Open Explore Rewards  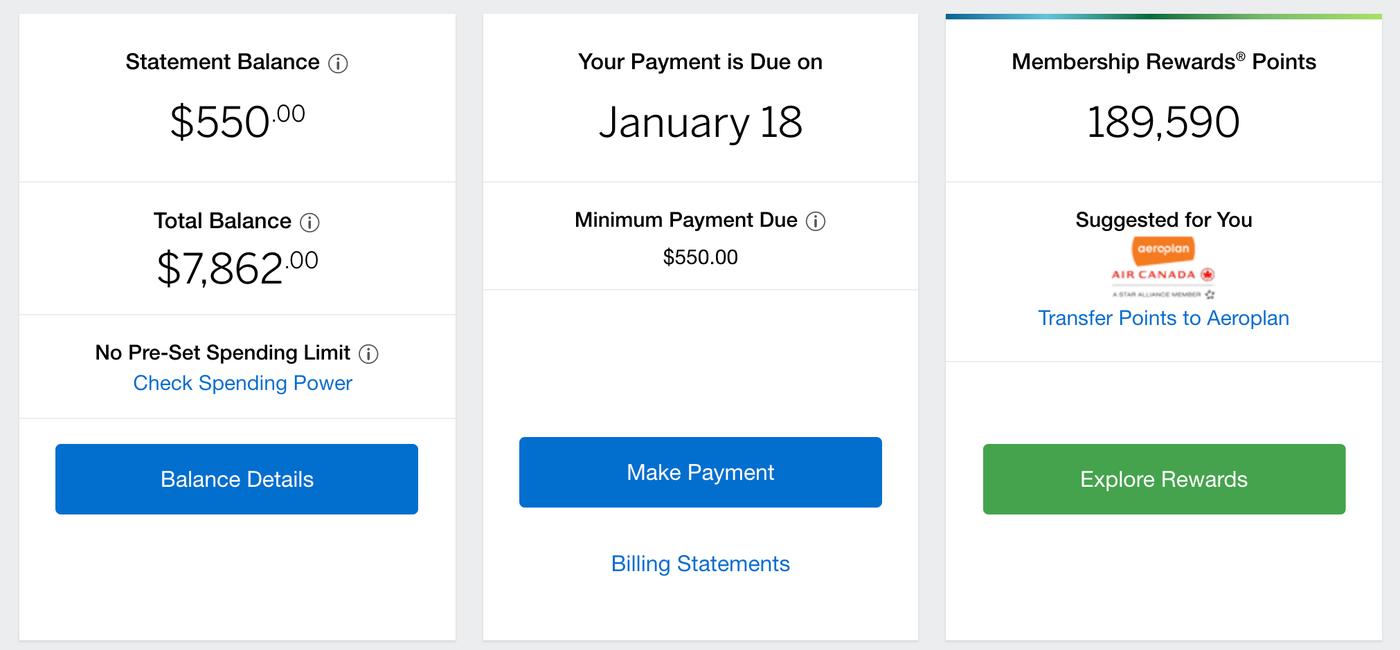1163,479
